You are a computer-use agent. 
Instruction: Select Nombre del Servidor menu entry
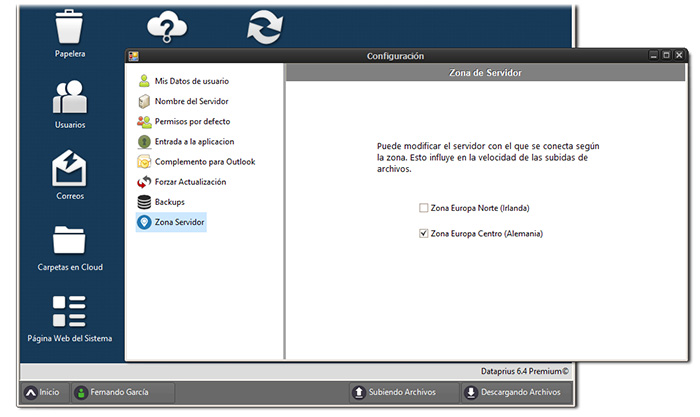pyautogui.click(x=183, y=101)
